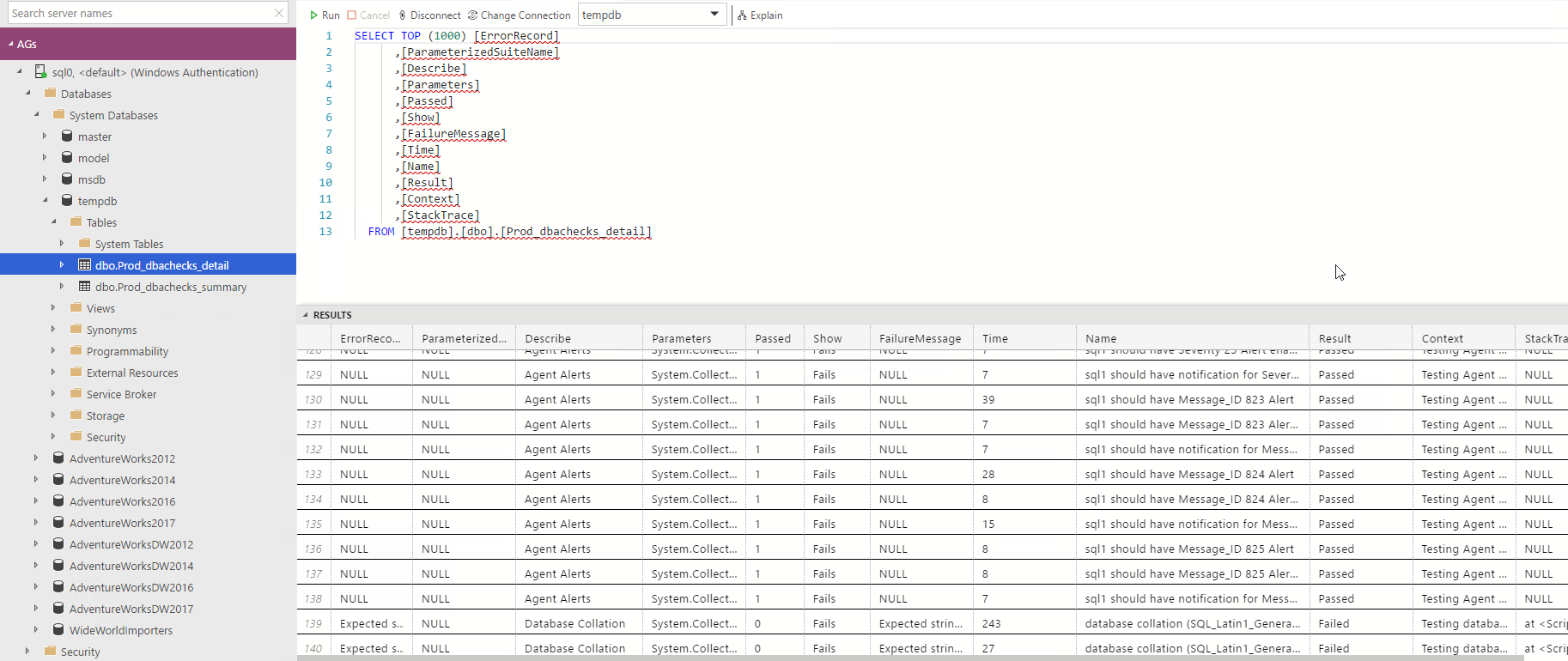Click the Change Connection button label
The height and width of the screenshot is (661, 1568).
coord(526,15)
